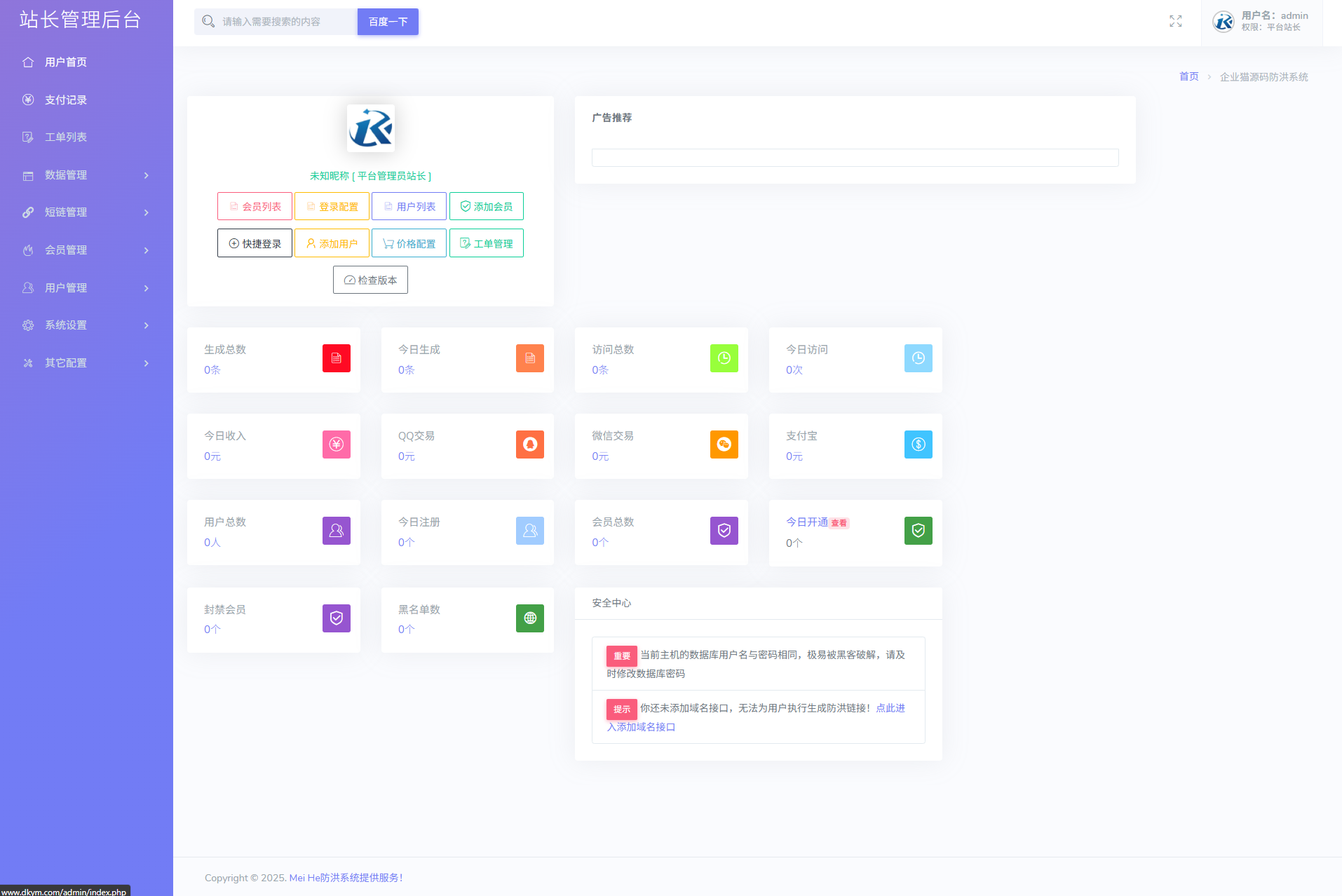Click the purple user icon for 用户总数
The height and width of the screenshot is (896, 1342).
click(336, 531)
